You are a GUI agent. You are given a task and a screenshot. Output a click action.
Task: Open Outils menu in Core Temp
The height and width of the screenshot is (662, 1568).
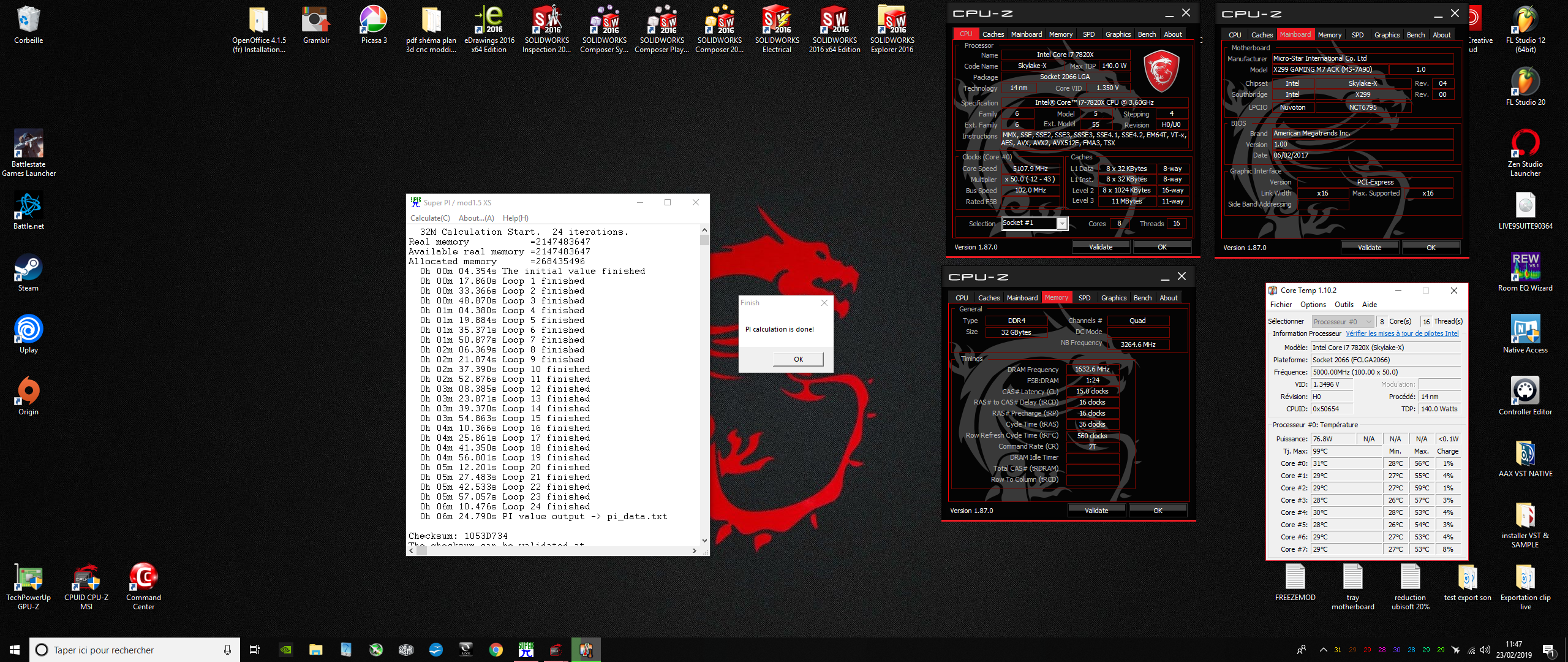point(1344,305)
